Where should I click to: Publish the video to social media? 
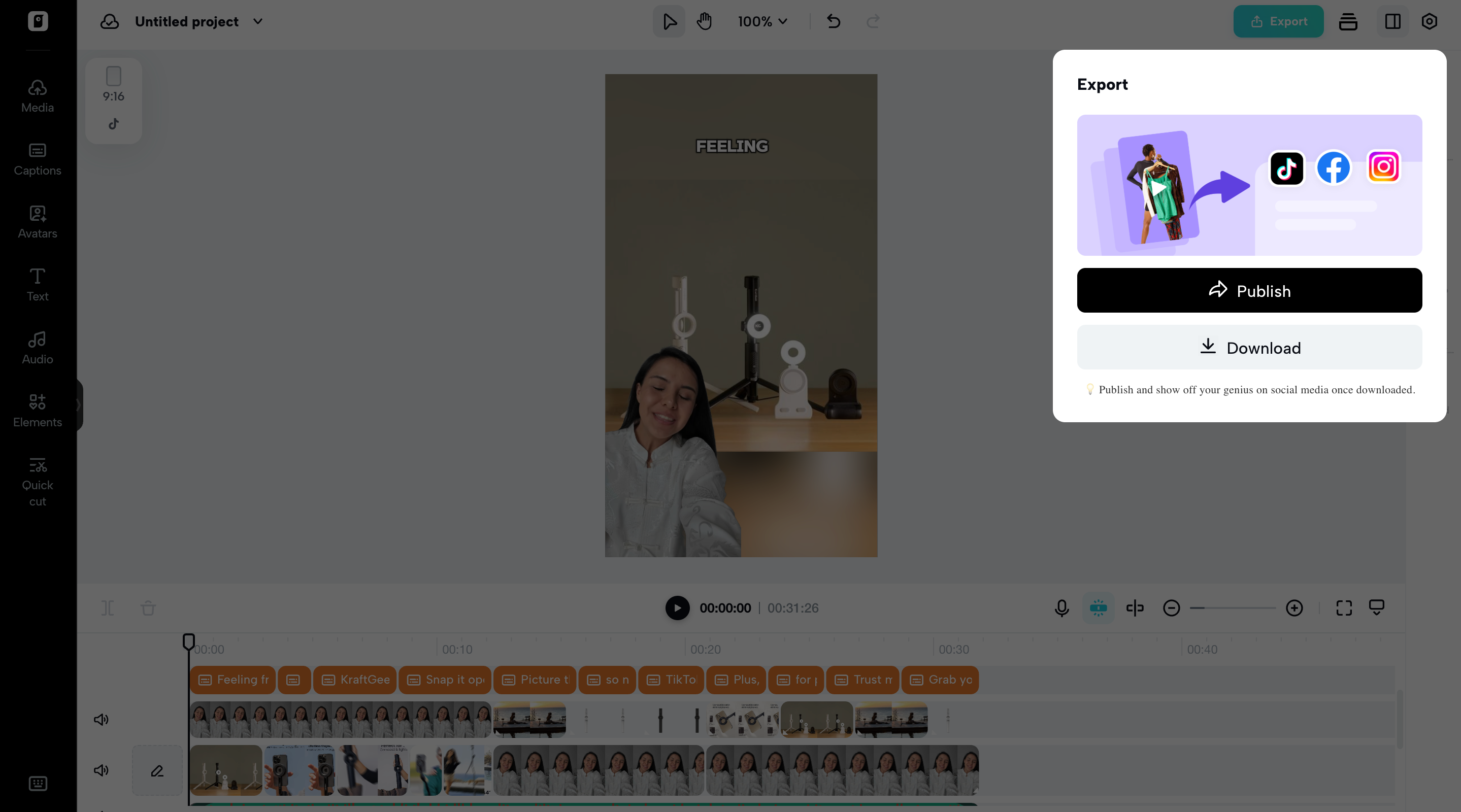[x=1249, y=290]
